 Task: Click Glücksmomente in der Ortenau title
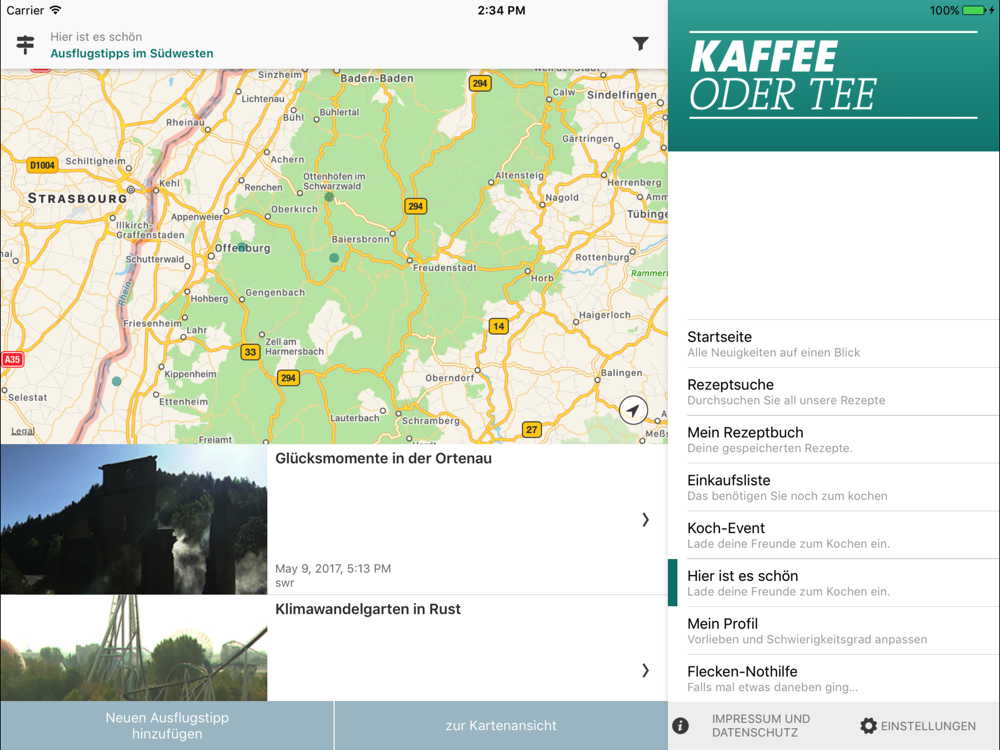pos(383,459)
